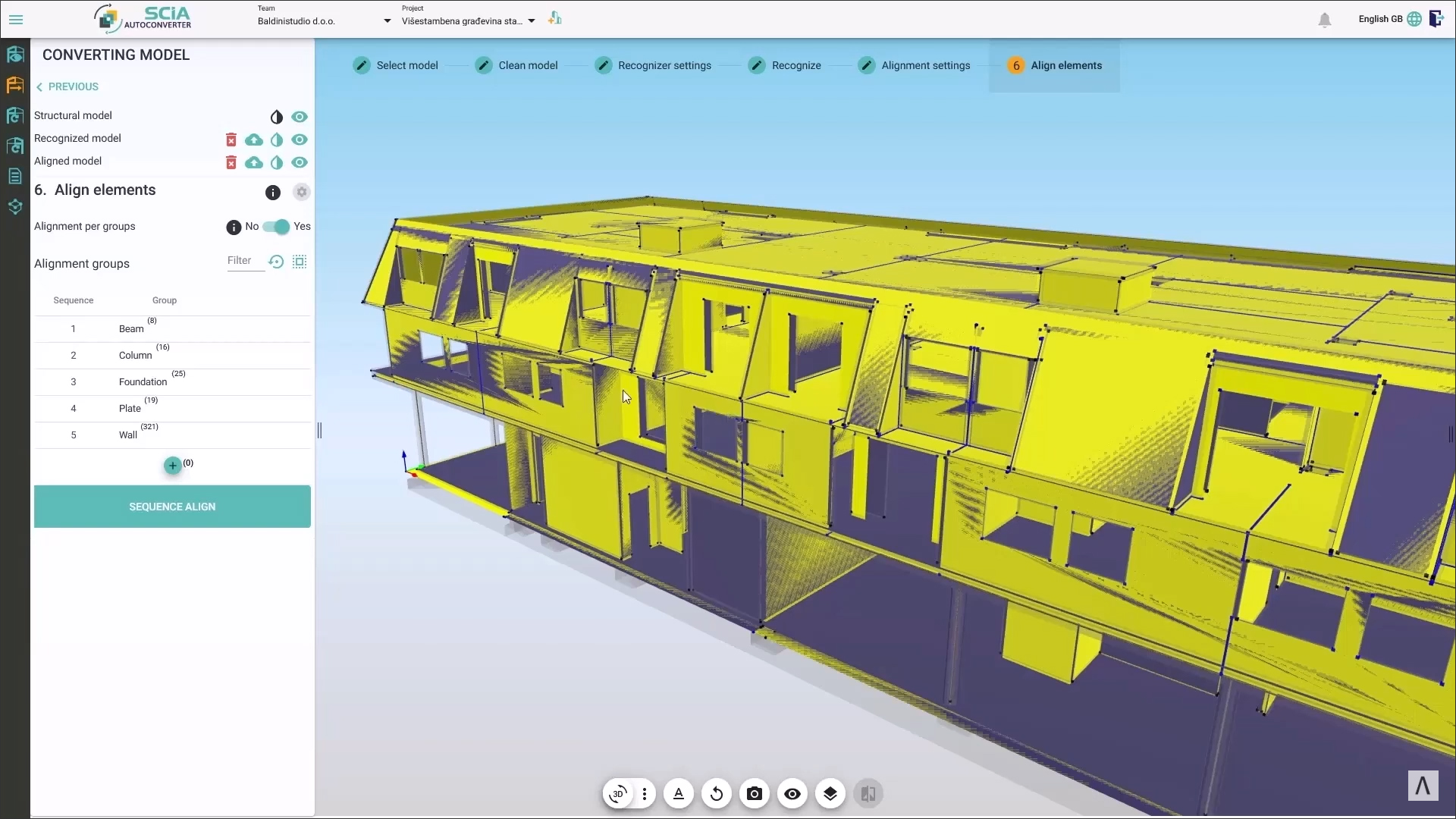
Task: Click the camera snapshot icon
Action: 754,794
